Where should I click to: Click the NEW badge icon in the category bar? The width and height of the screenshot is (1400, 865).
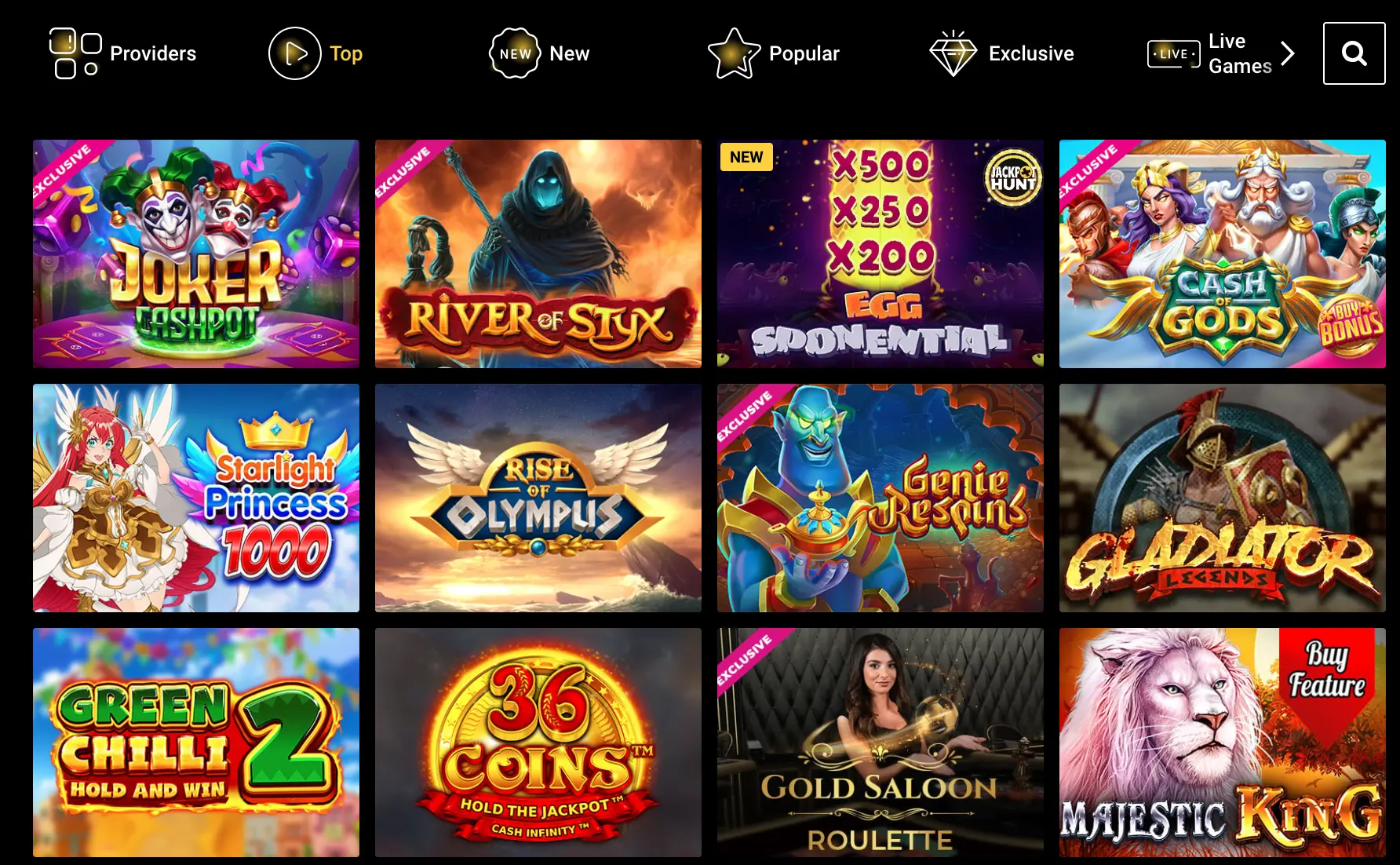click(x=515, y=53)
